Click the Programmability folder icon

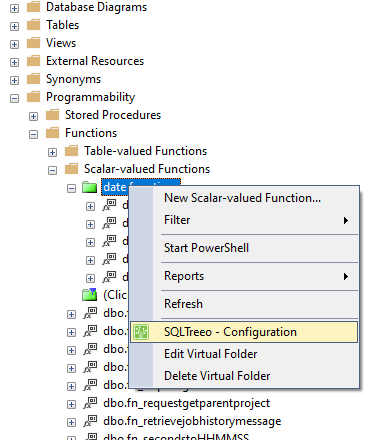[33, 96]
